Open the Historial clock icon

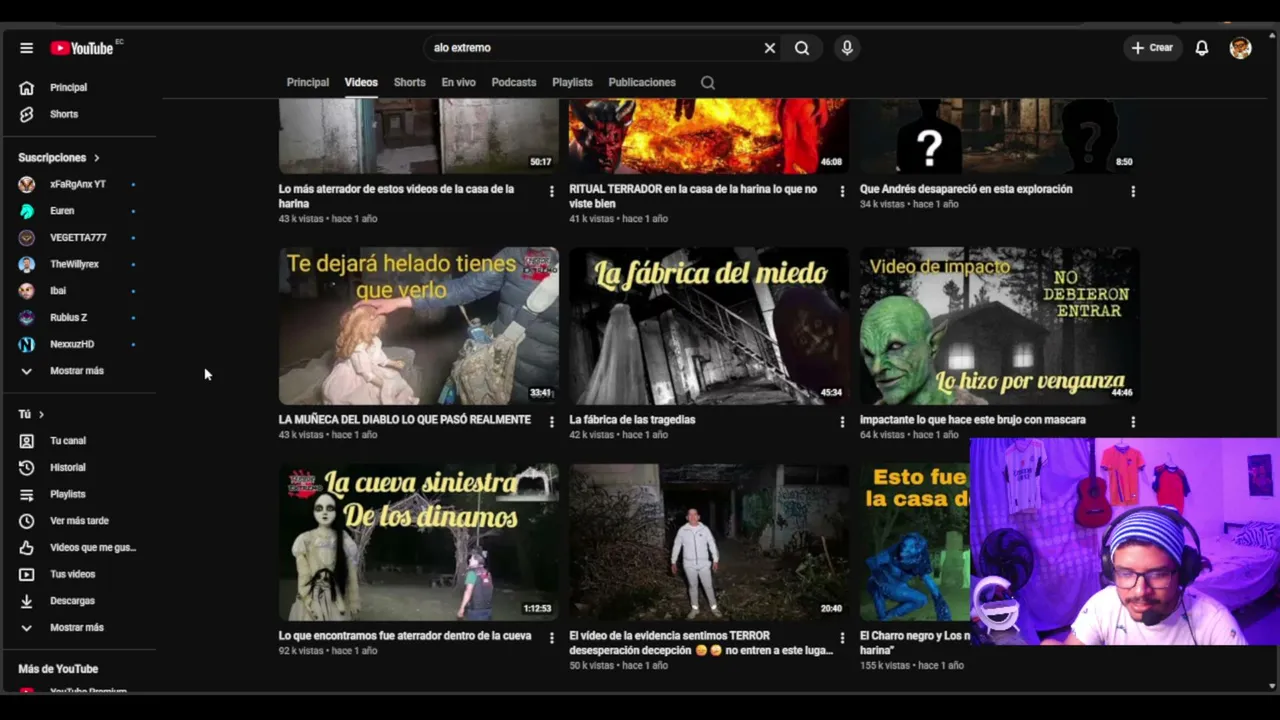[x=27, y=468]
